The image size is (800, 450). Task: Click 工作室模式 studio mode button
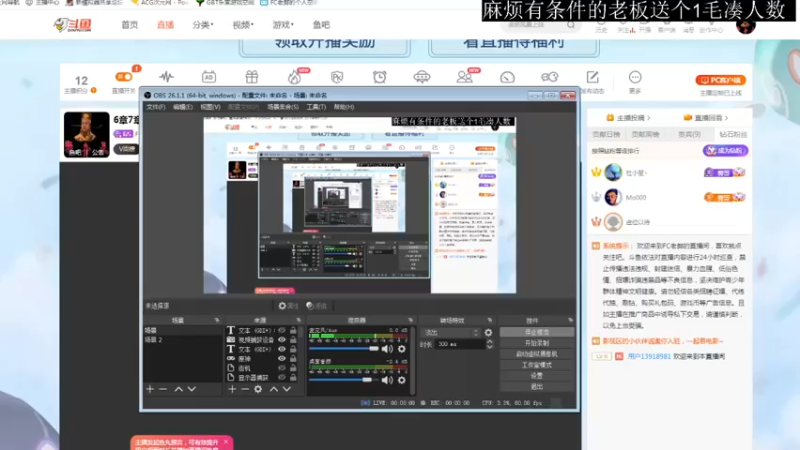pos(537,365)
